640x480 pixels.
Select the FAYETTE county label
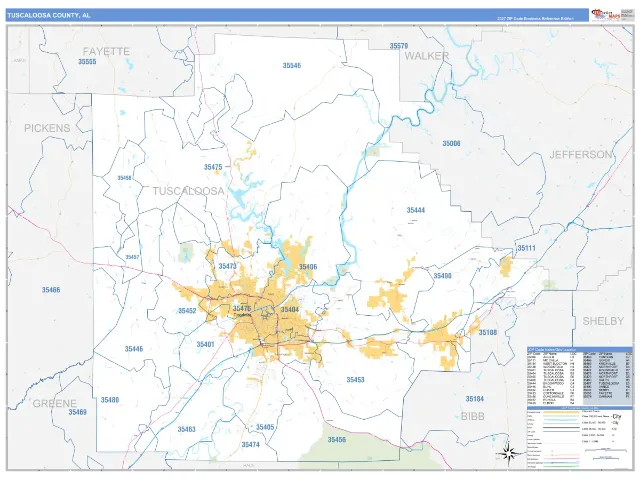point(106,51)
